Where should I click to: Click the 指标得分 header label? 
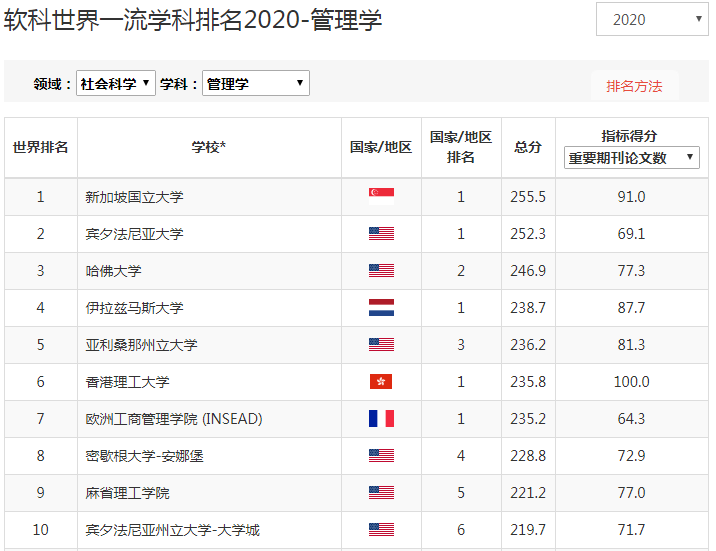pyautogui.click(x=629, y=136)
